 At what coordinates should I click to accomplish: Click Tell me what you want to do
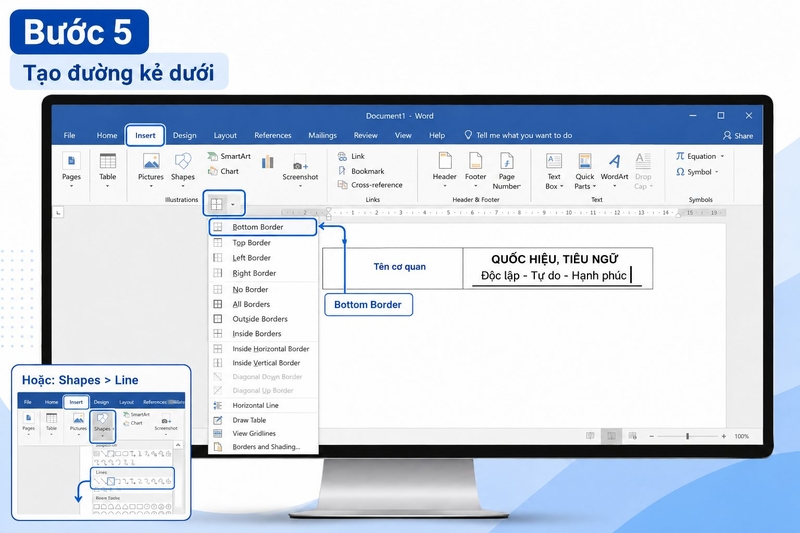(x=518, y=135)
